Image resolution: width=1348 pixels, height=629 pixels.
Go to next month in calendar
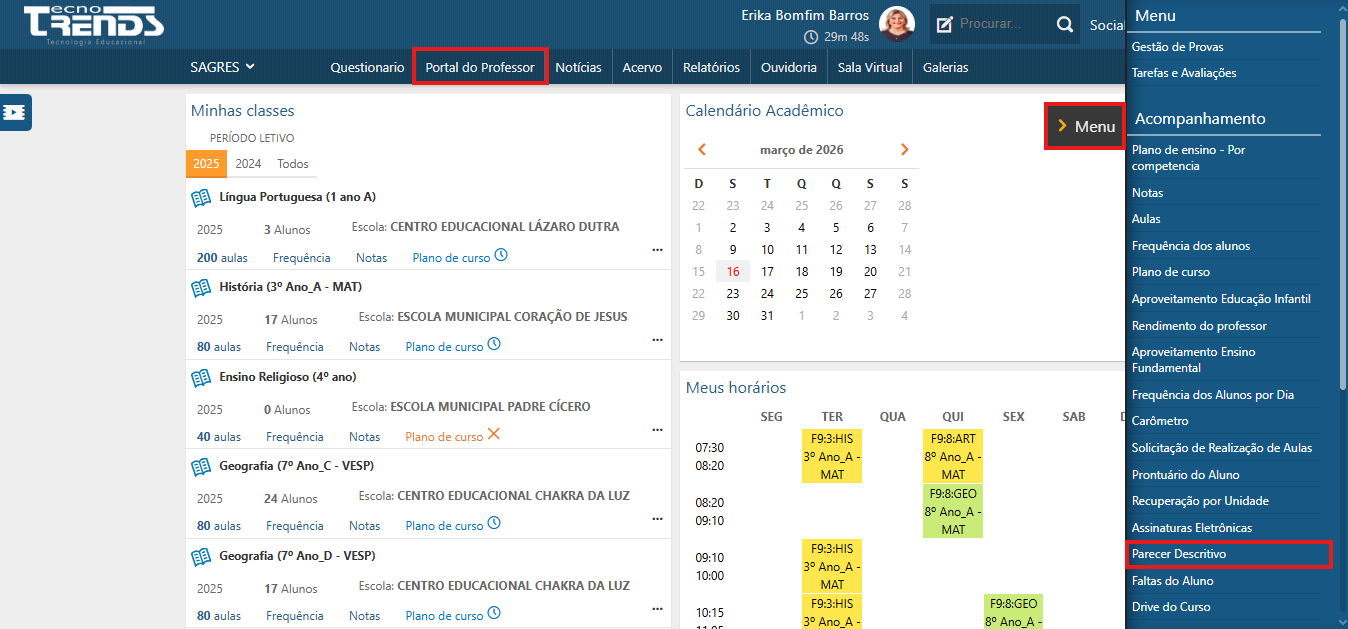pos(904,150)
